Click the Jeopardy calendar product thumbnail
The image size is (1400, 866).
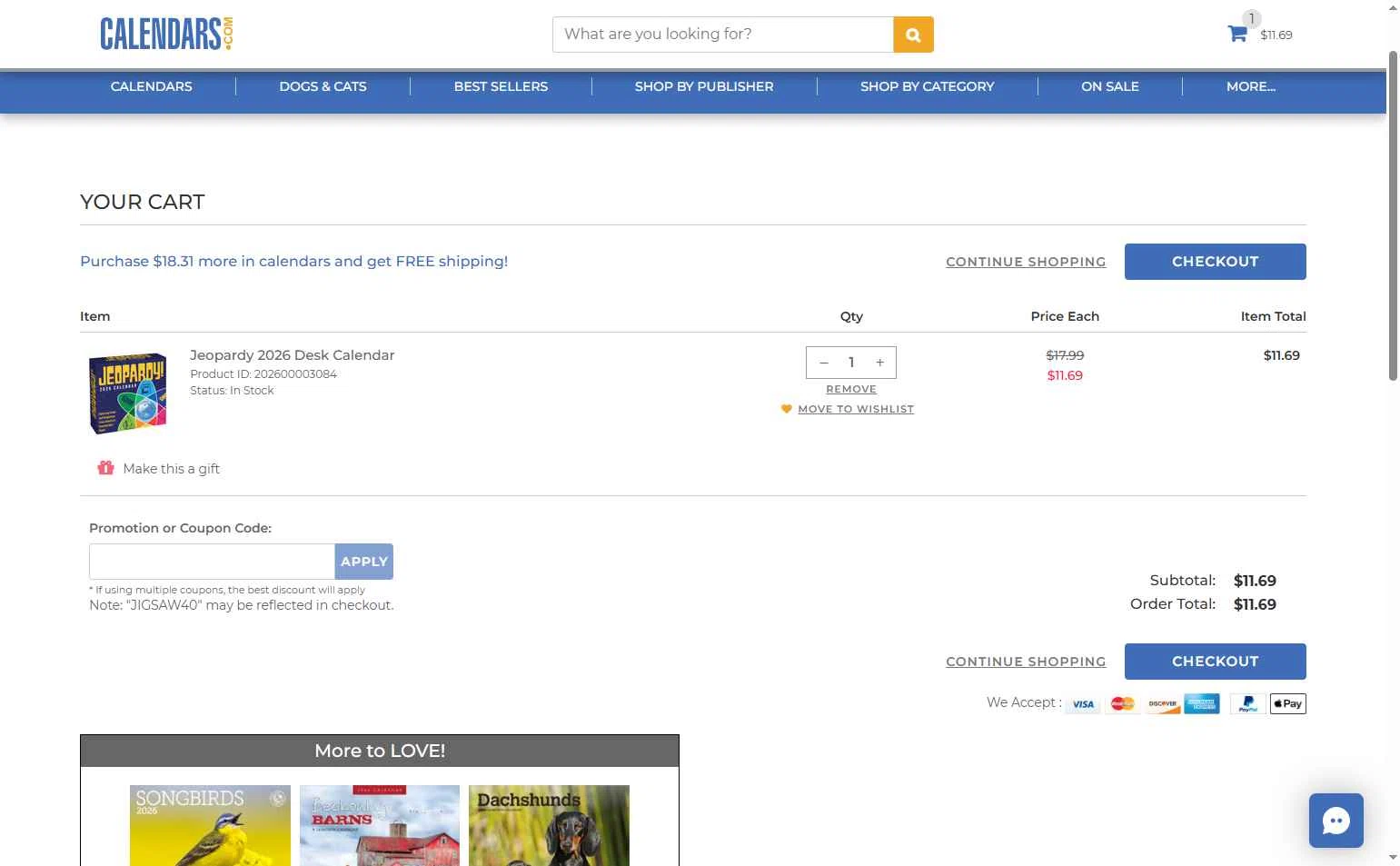pos(128,393)
